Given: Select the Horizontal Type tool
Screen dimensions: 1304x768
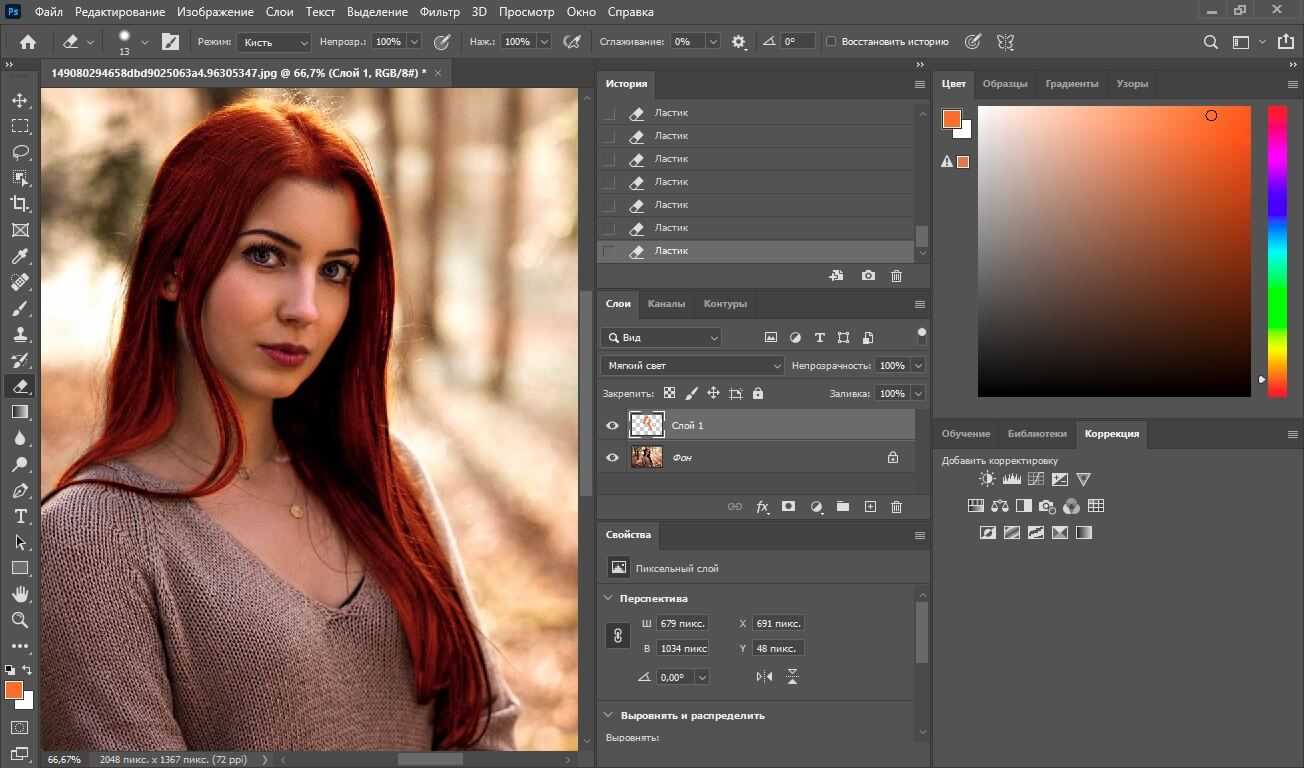Looking at the screenshot, I should click(20, 516).
